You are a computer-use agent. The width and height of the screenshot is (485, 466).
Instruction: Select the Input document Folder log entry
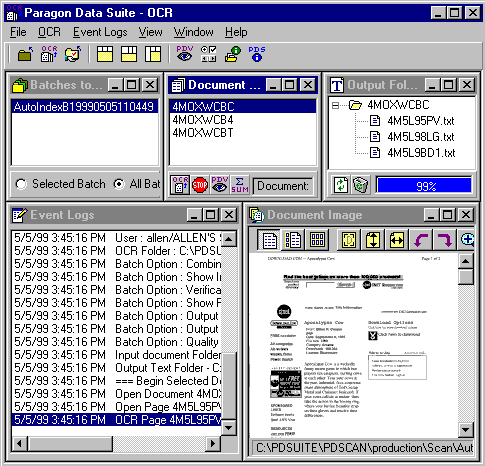[117, 355]
